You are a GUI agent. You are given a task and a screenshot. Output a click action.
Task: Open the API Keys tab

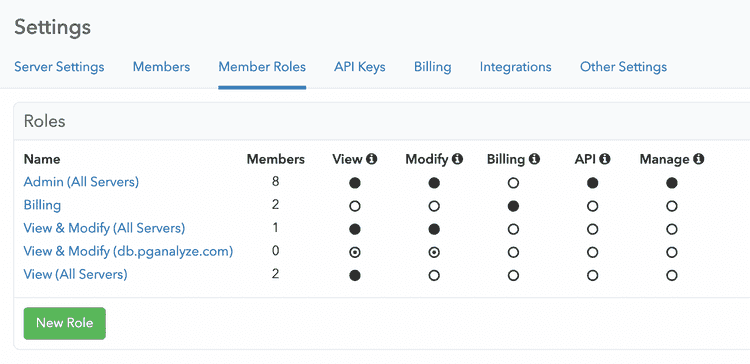(x=360, y=67)
